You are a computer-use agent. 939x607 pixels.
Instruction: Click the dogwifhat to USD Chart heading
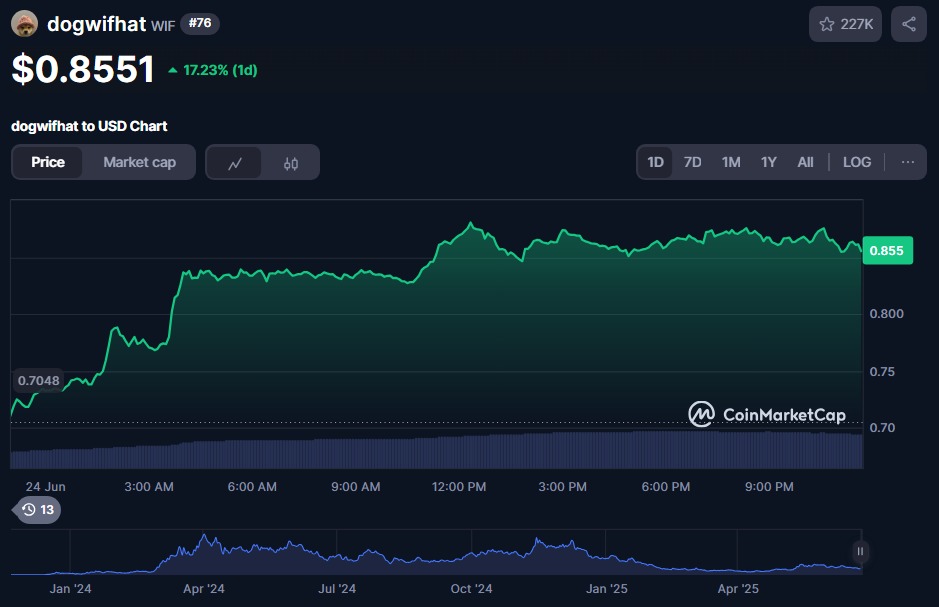pyautogui.click(x=89, y=126)
